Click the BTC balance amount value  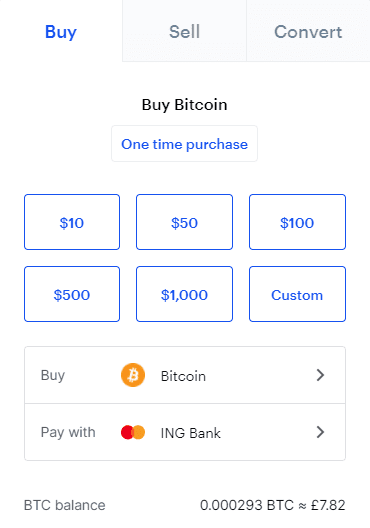tap(272, 505)
